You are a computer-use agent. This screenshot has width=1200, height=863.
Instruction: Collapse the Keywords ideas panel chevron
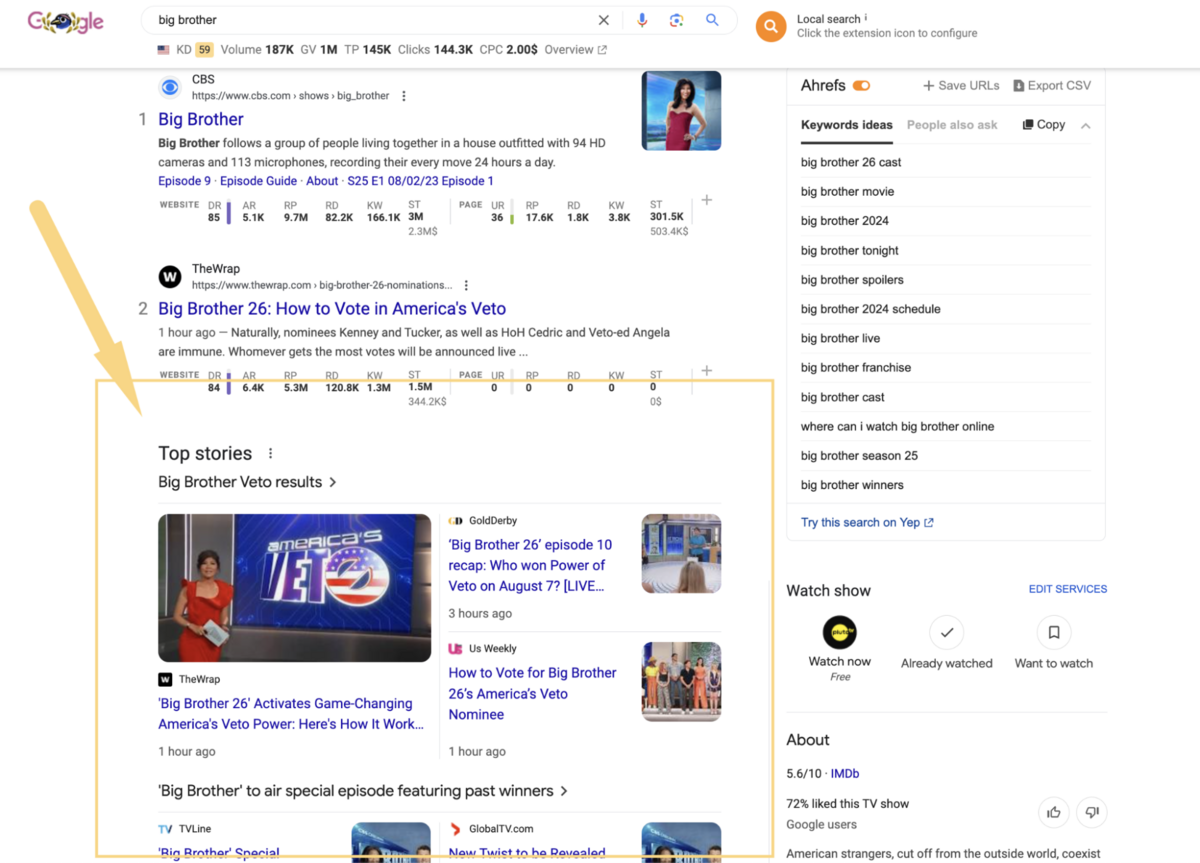pyautogui.click(x=1086, y=126)
